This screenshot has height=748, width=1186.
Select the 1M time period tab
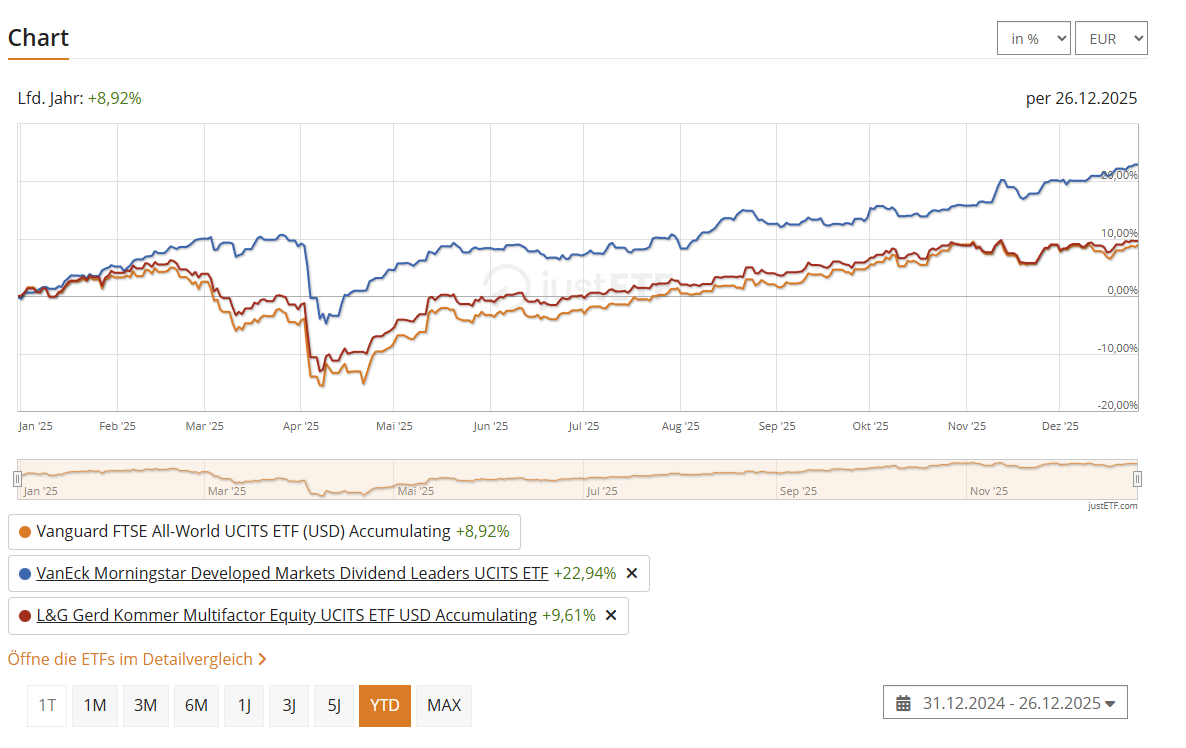pyautogui.click(x=95, y=705)
